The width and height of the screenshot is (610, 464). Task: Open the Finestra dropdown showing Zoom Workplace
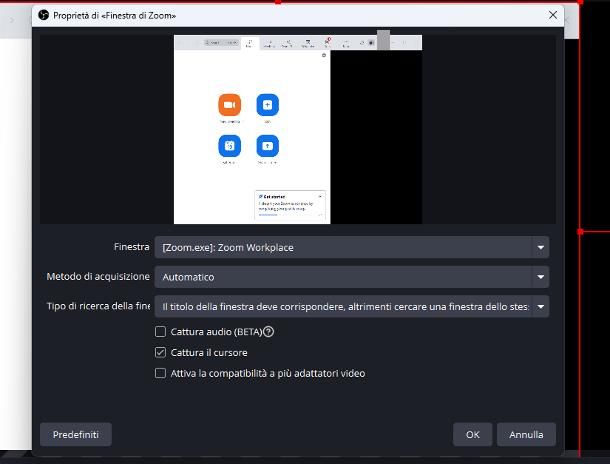(352, 247)
